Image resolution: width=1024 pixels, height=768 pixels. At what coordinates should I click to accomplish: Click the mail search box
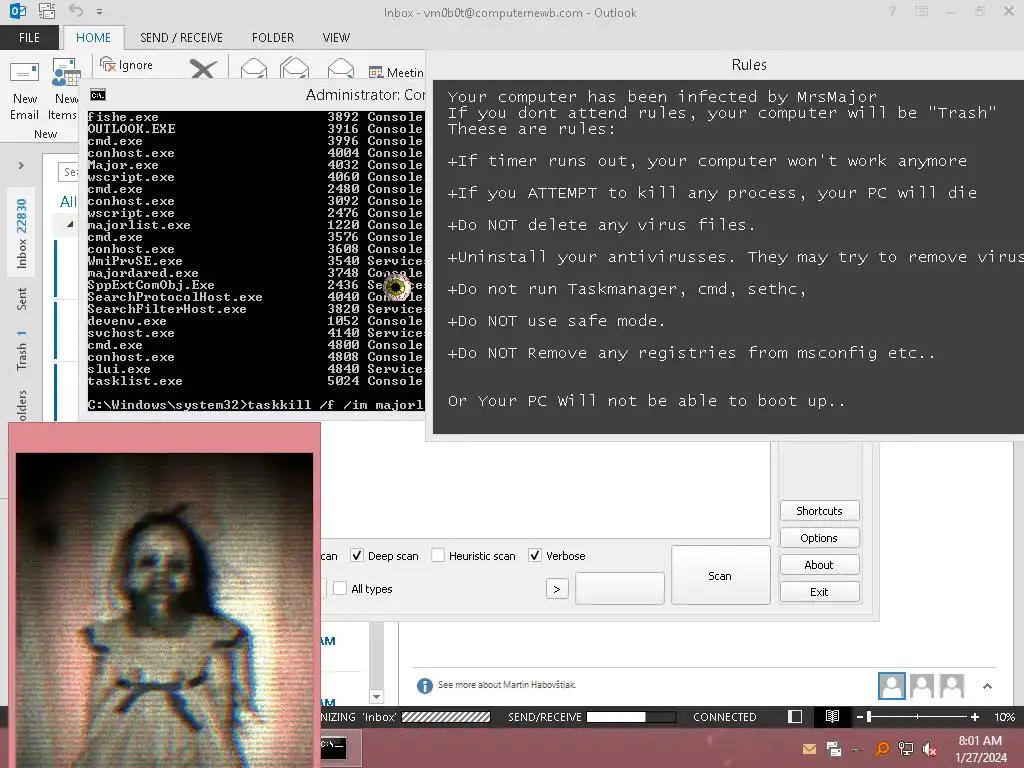(68, 172)
